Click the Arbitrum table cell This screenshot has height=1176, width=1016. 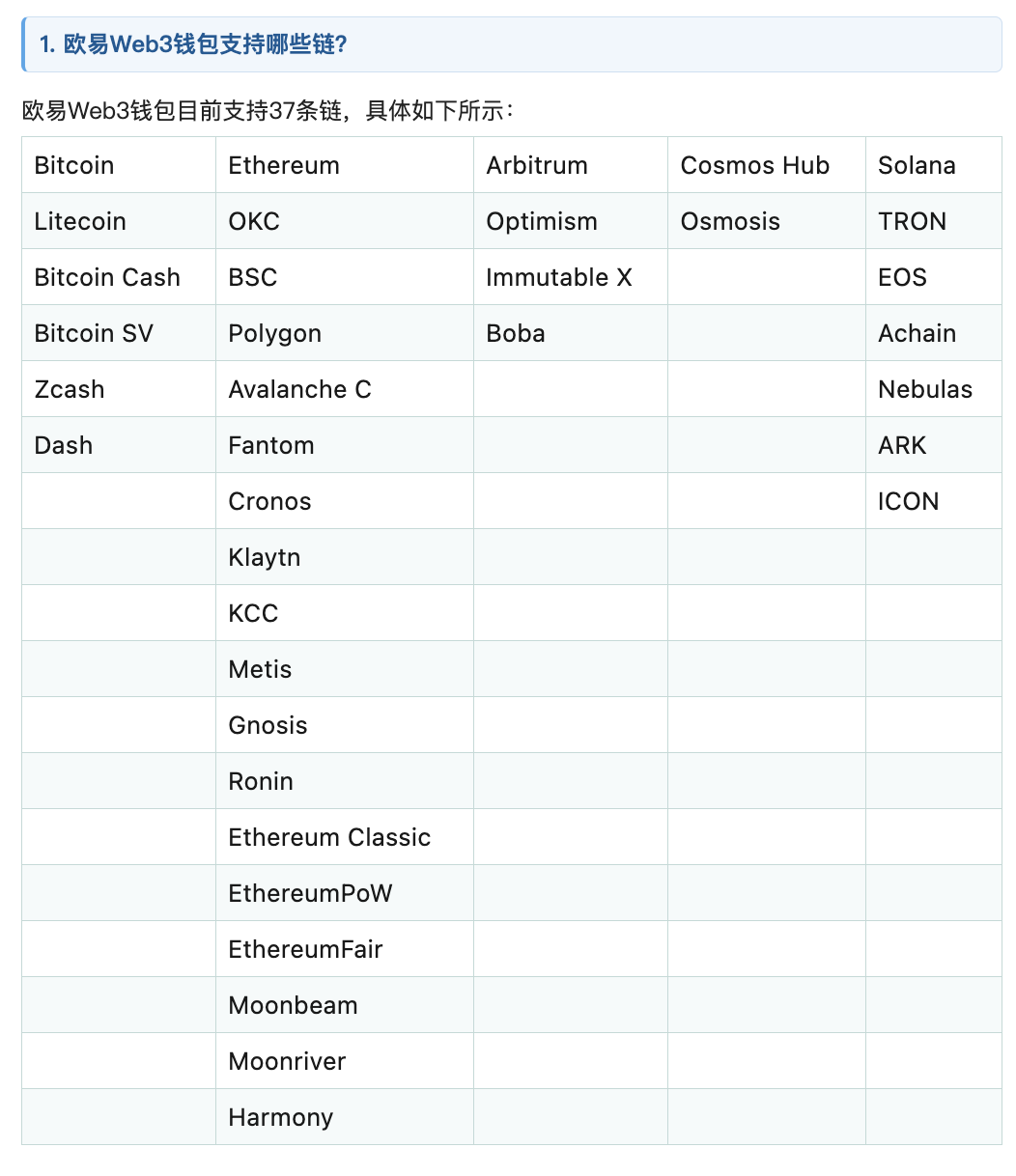537,165
